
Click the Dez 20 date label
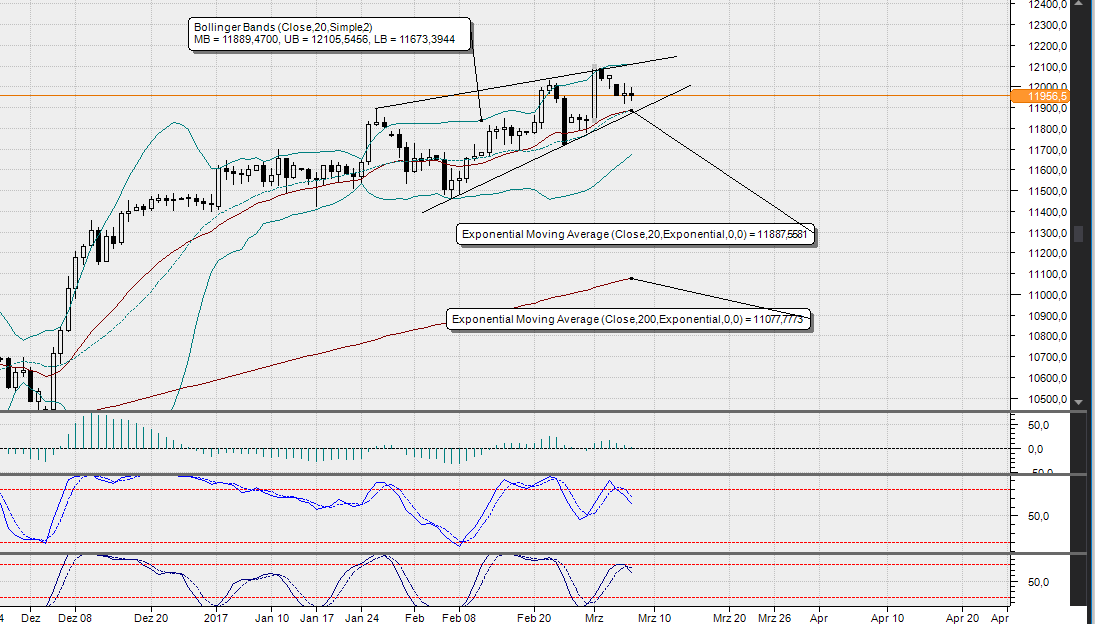[x=151, y=618]
